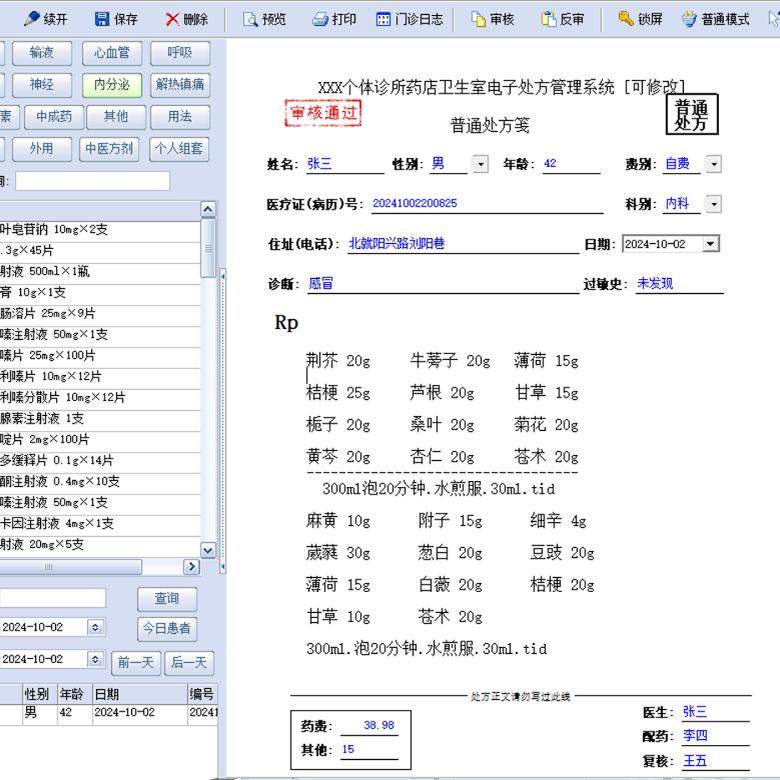780x780 pixels.
Task: Open the 个人组套 category
Action: [179, 149]
